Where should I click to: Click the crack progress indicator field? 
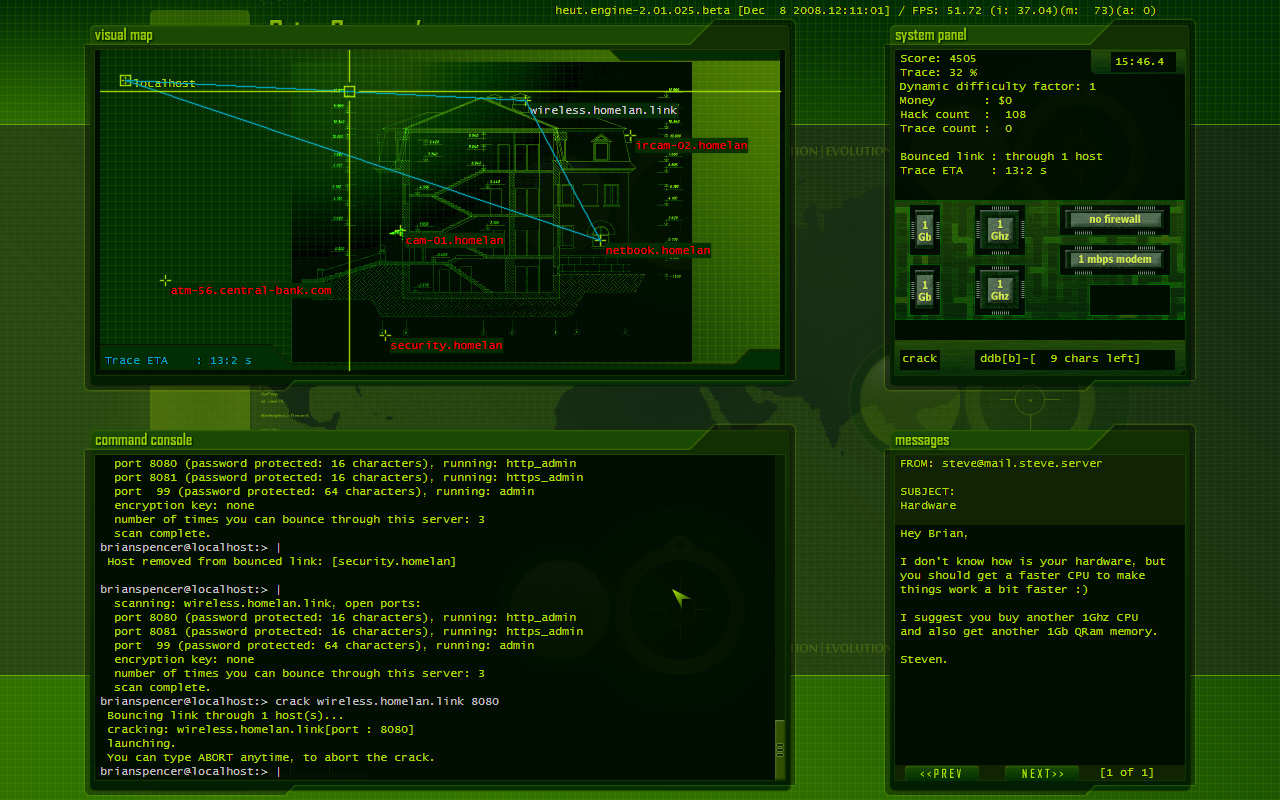point(1074,359)
